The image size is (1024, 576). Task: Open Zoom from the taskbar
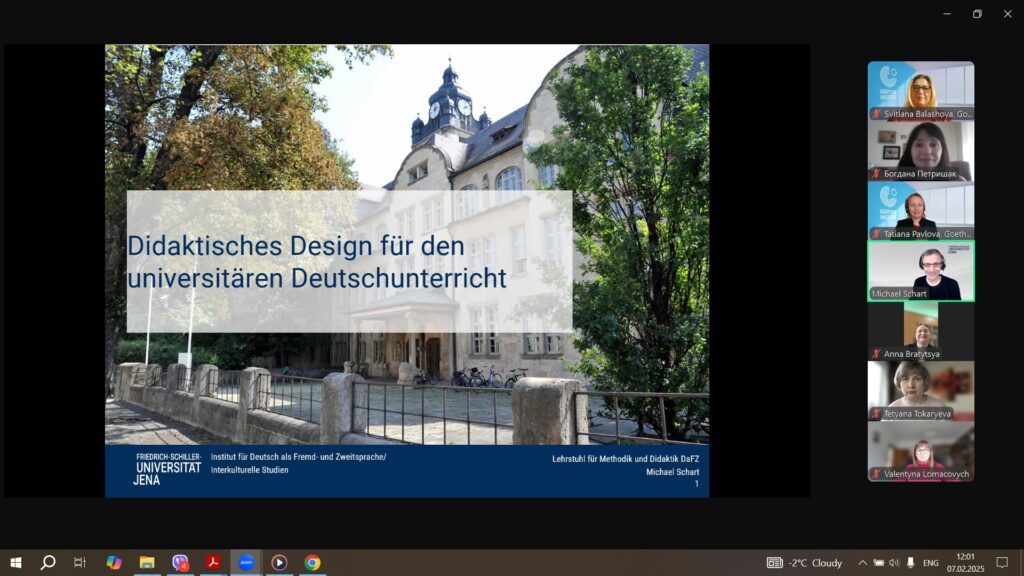(x=246, y=563)
